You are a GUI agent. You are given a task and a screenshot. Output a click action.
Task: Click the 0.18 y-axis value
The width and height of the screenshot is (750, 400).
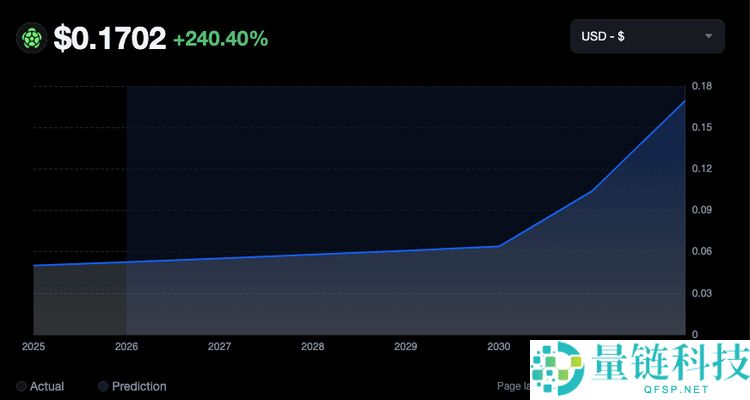[700, 86]
